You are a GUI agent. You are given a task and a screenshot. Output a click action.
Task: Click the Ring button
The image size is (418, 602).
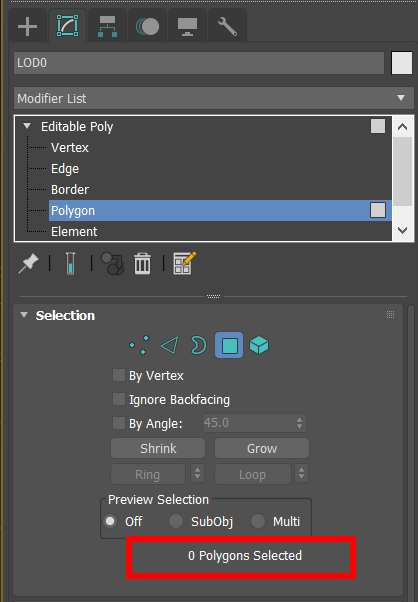click(x=148, y=475)
